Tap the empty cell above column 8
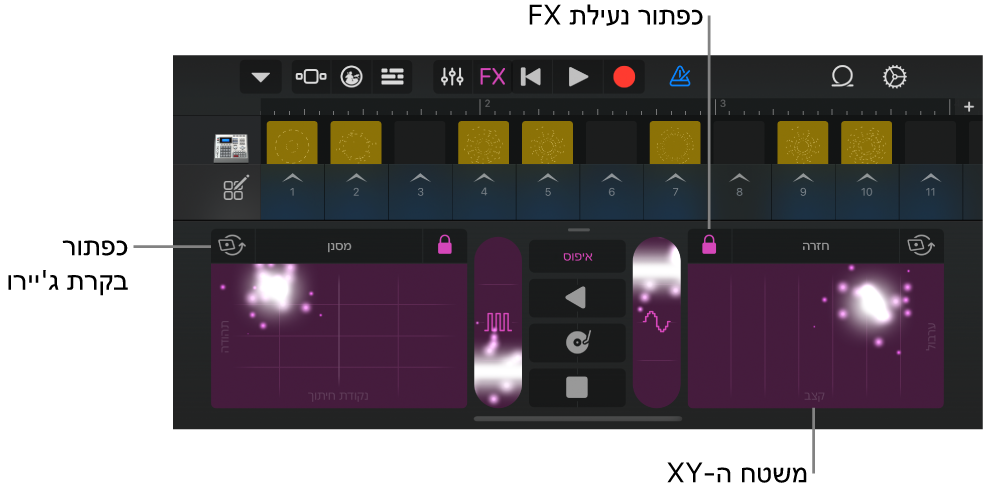 pos(739,142)
